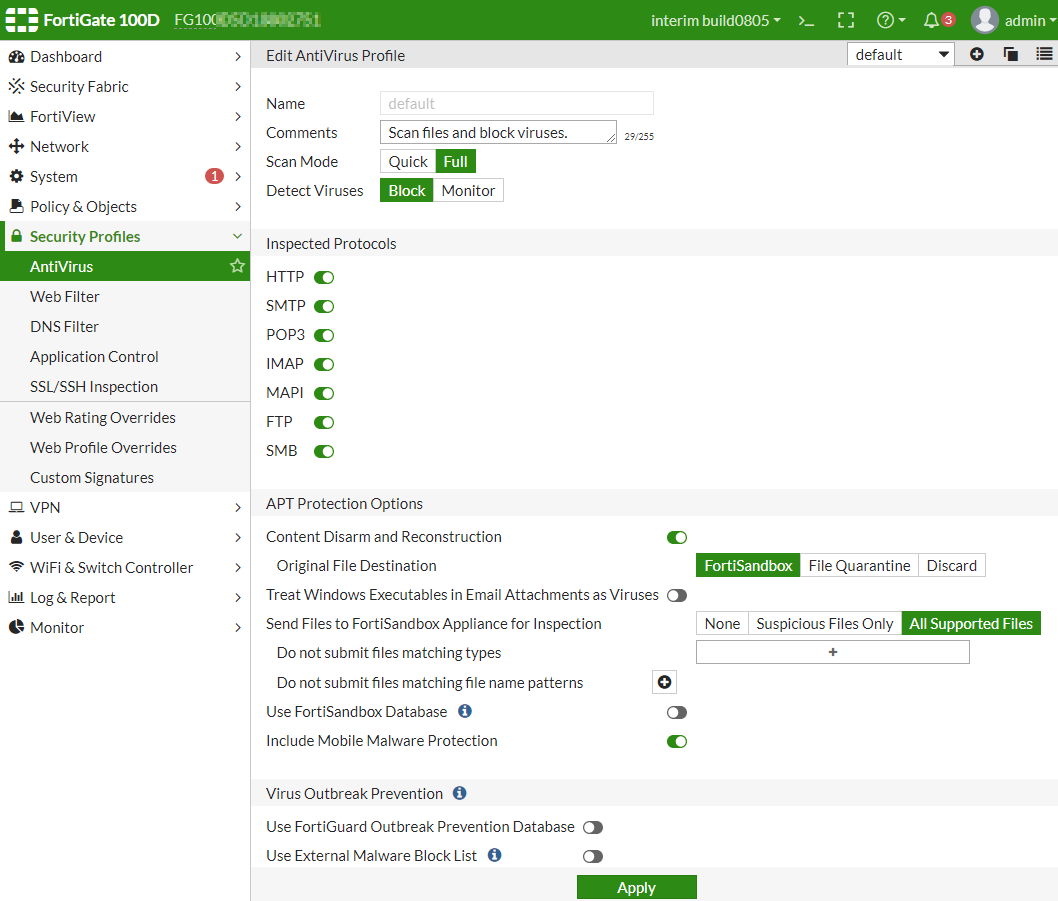
Task: Toggle Include Mobile Malware Protection
Action: tap(677, 742)
